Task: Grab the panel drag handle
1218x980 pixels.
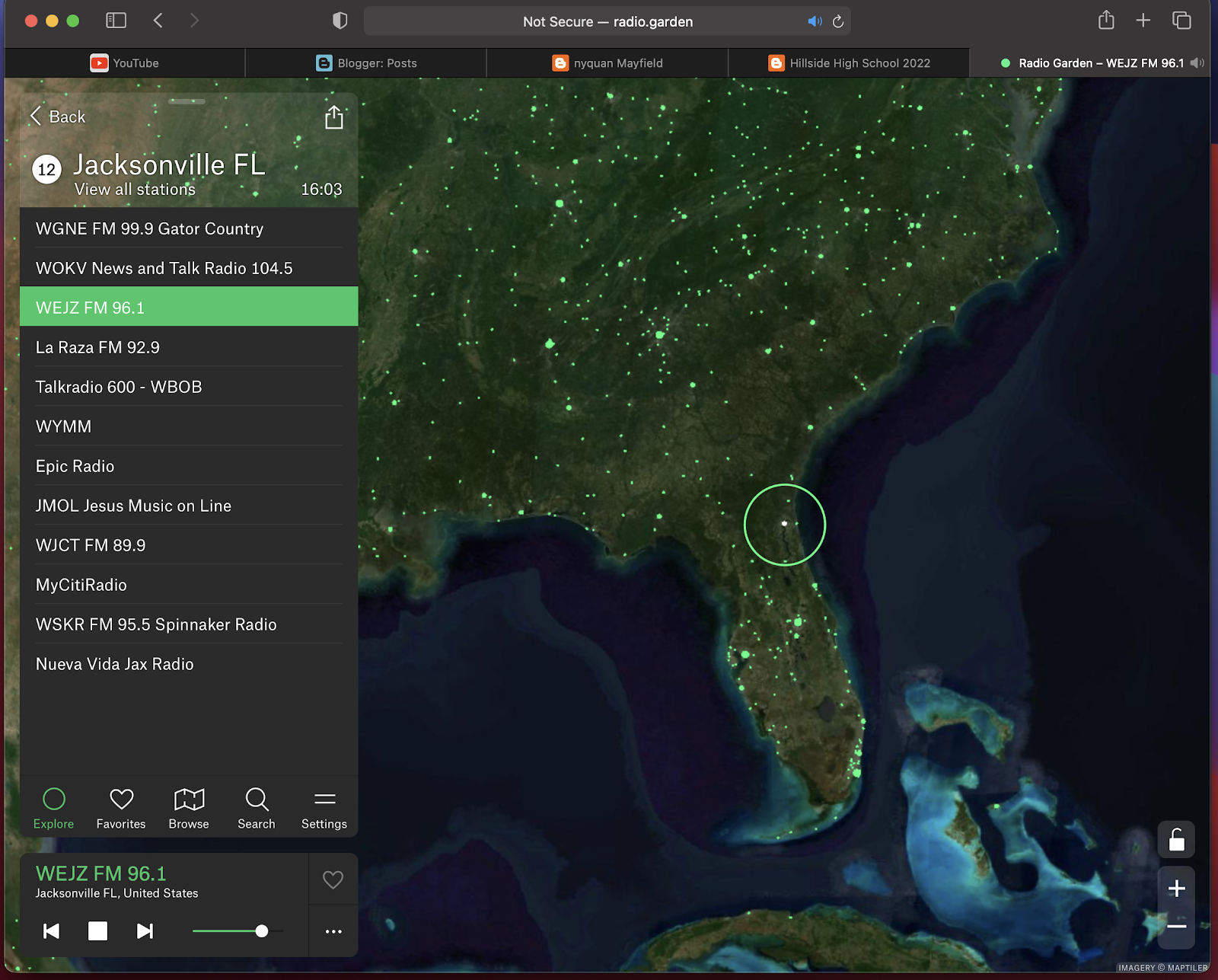Action: (187, 101)
